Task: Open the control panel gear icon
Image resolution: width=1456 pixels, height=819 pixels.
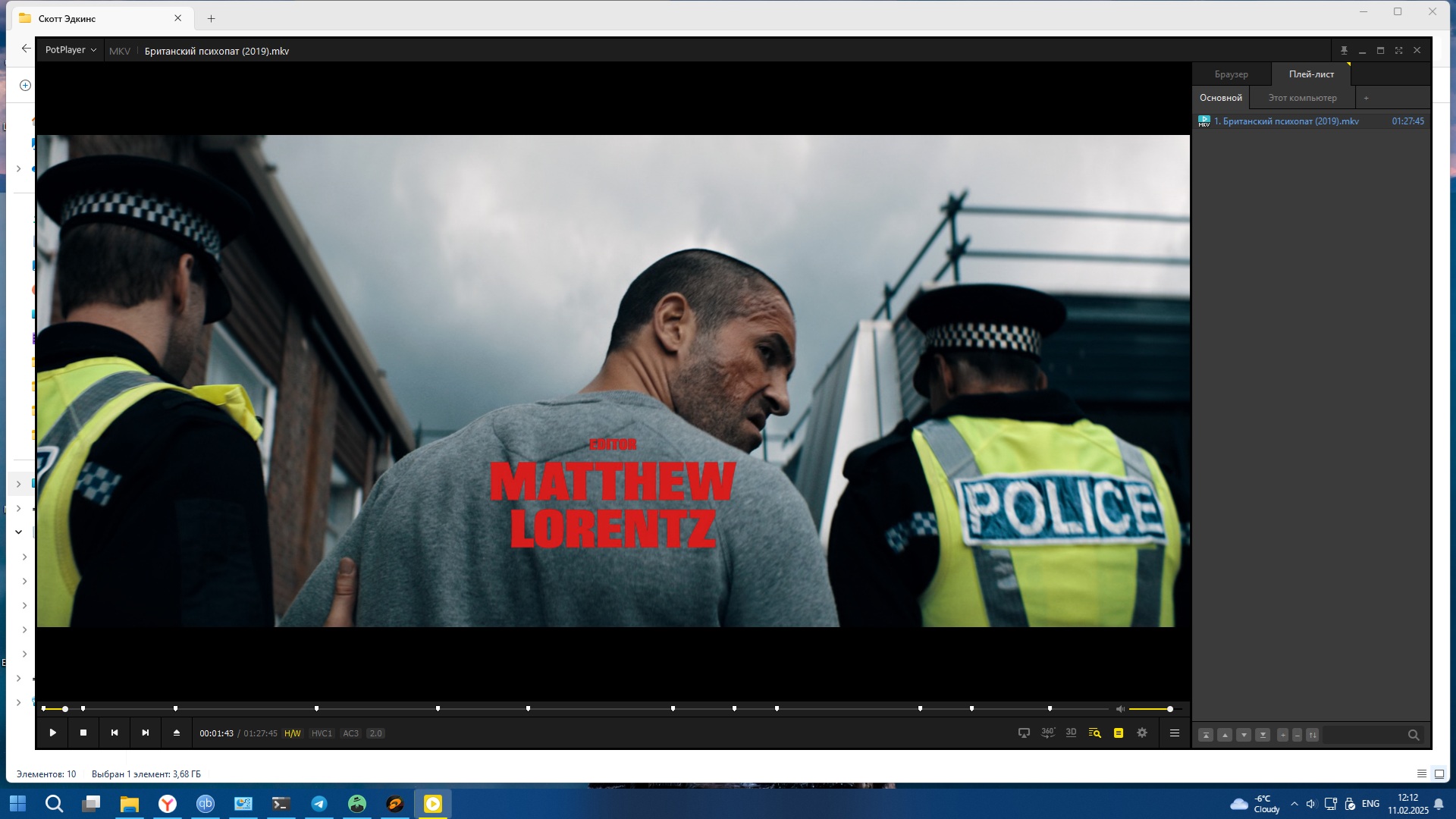Action: 1142,733
